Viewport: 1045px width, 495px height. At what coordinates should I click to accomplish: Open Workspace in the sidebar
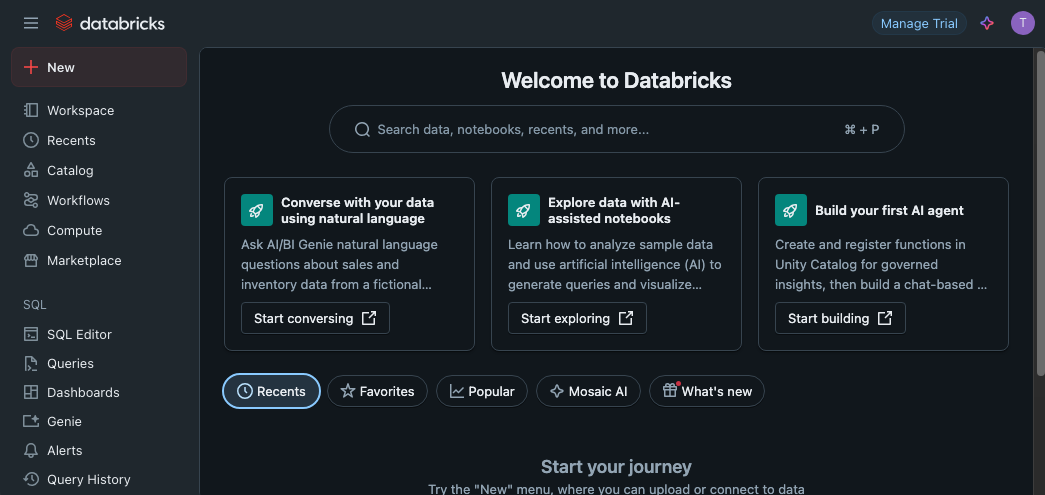point(81,111)
